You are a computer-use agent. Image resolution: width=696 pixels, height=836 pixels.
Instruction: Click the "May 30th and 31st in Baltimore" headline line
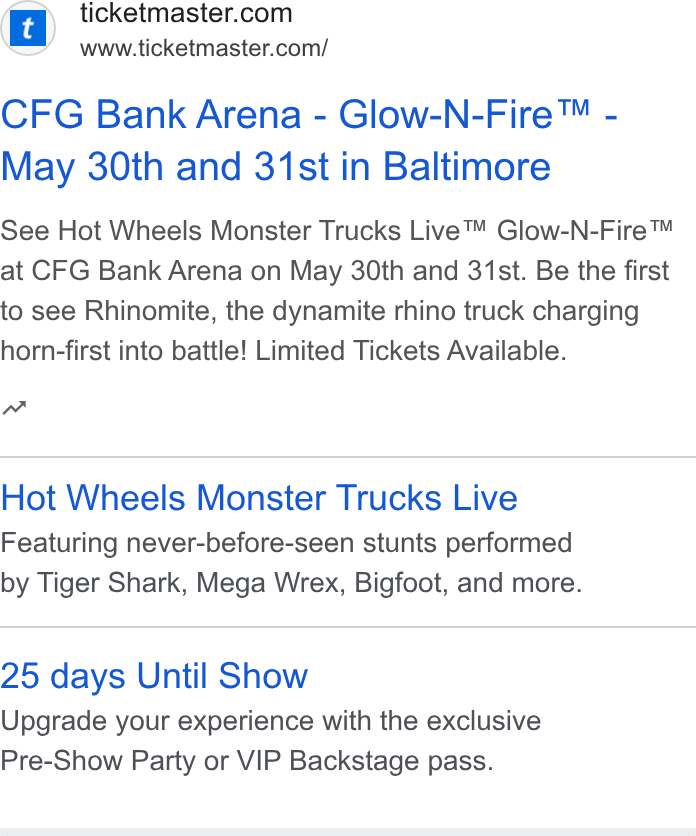276,167
